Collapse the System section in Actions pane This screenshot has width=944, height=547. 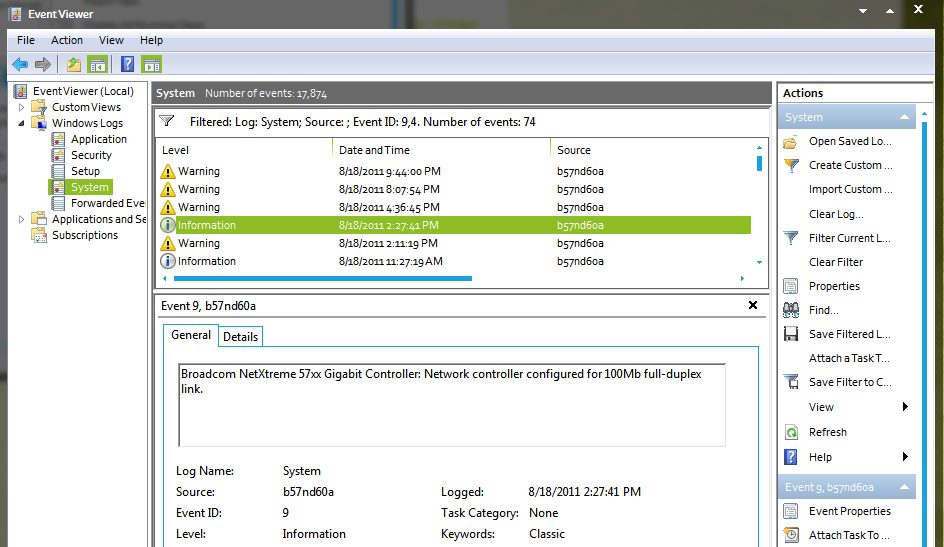(905, 117)
